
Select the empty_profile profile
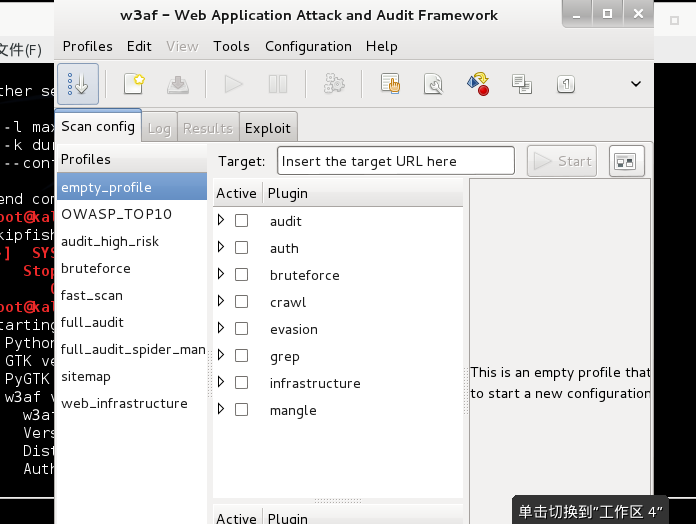[x=132, y=187]
